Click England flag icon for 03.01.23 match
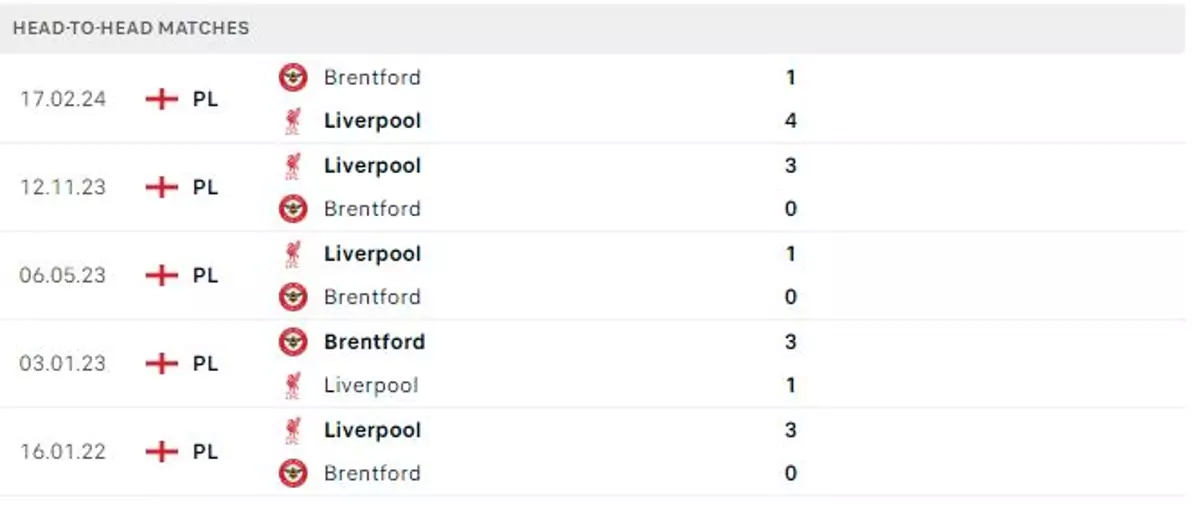This screenshot has width=1200, height=511. (161, 363)
